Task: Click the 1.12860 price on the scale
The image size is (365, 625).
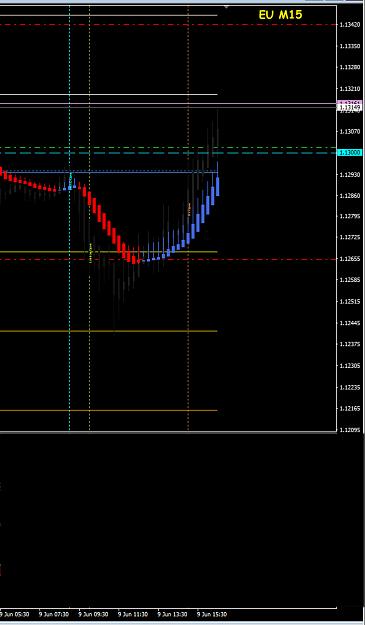Action: pyautogui.click(x=349, y=196)
